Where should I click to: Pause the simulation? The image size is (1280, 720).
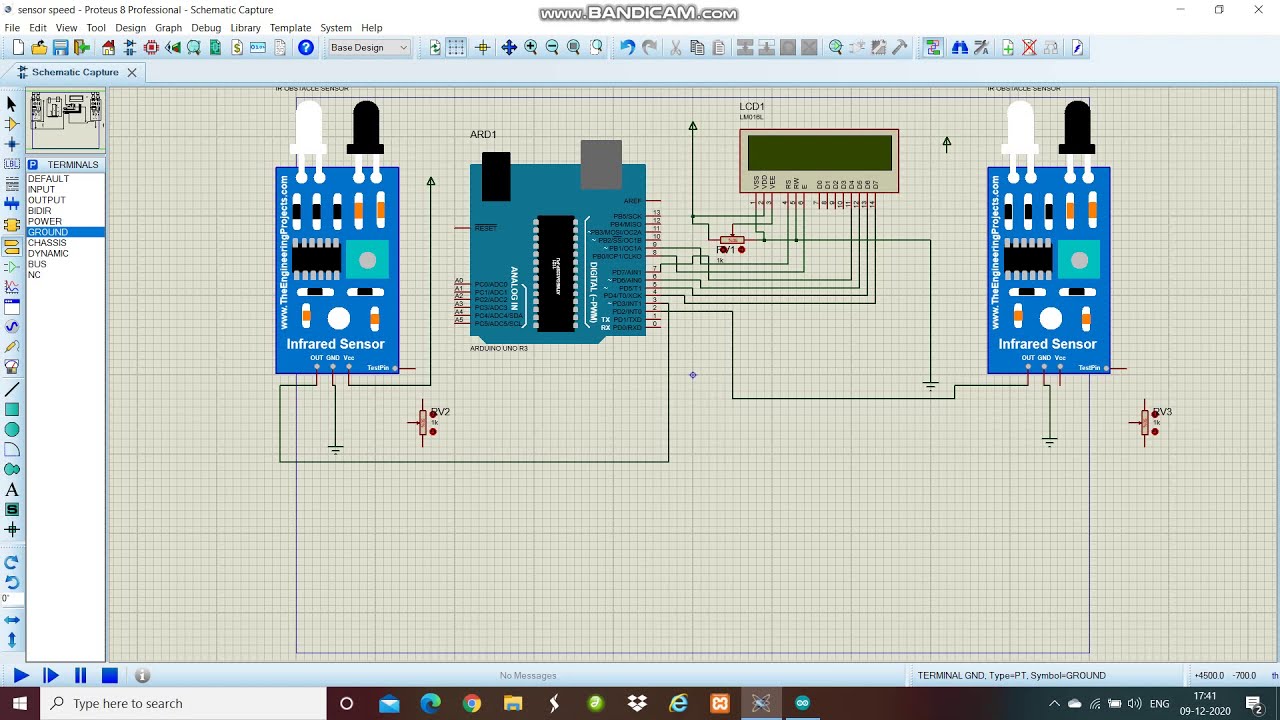(x=81, y=676)
